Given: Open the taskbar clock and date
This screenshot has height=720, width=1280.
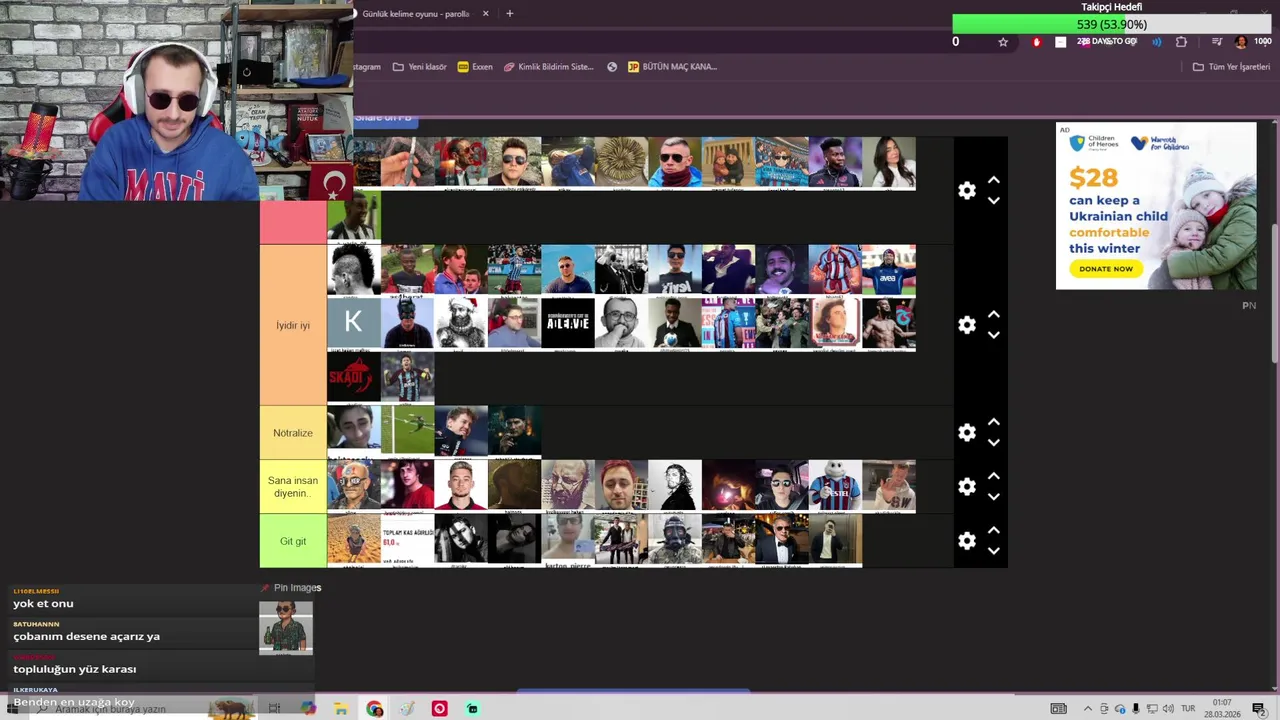Looking at the screenshot, I should tap(1222, 709).
